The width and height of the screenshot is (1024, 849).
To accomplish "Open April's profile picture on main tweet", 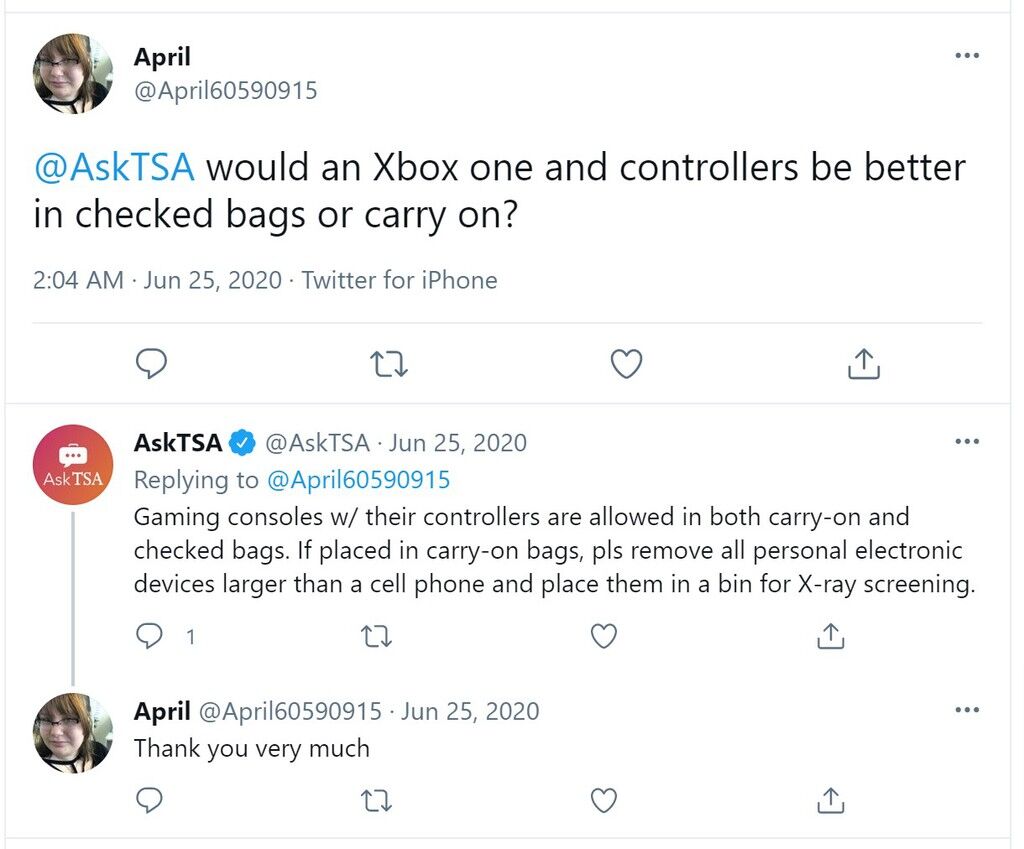I will tap(73, 74).
